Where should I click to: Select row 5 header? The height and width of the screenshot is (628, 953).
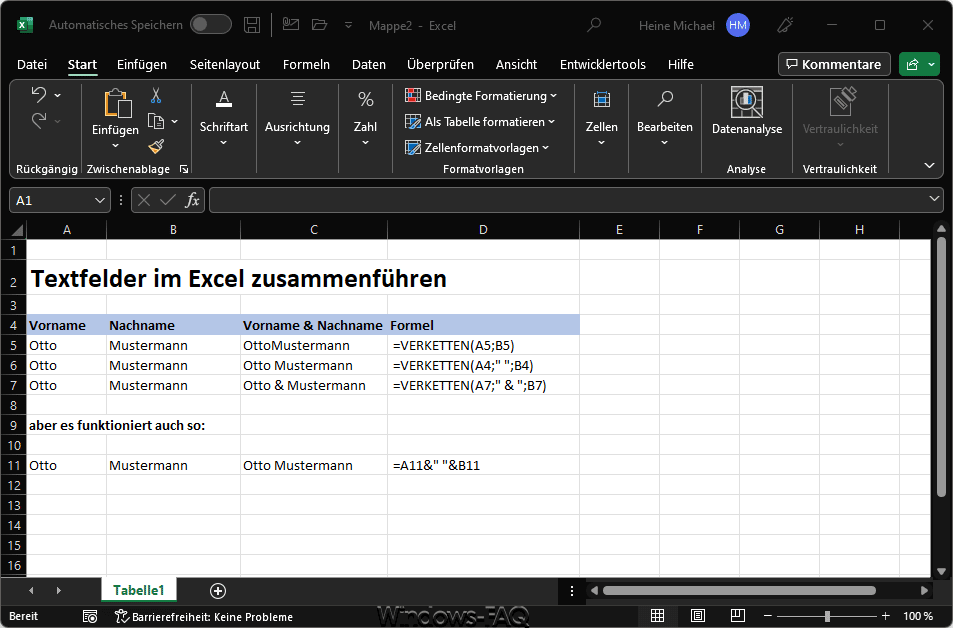click(13, 345)
